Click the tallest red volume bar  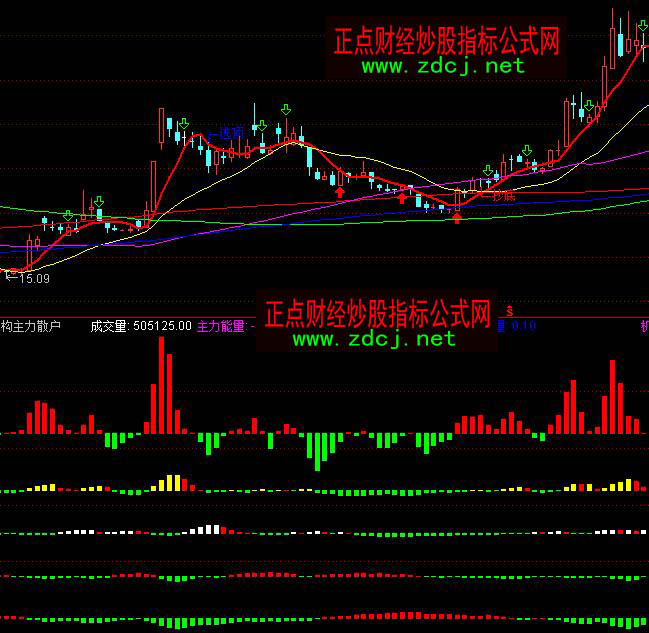(x=160, y=385)
